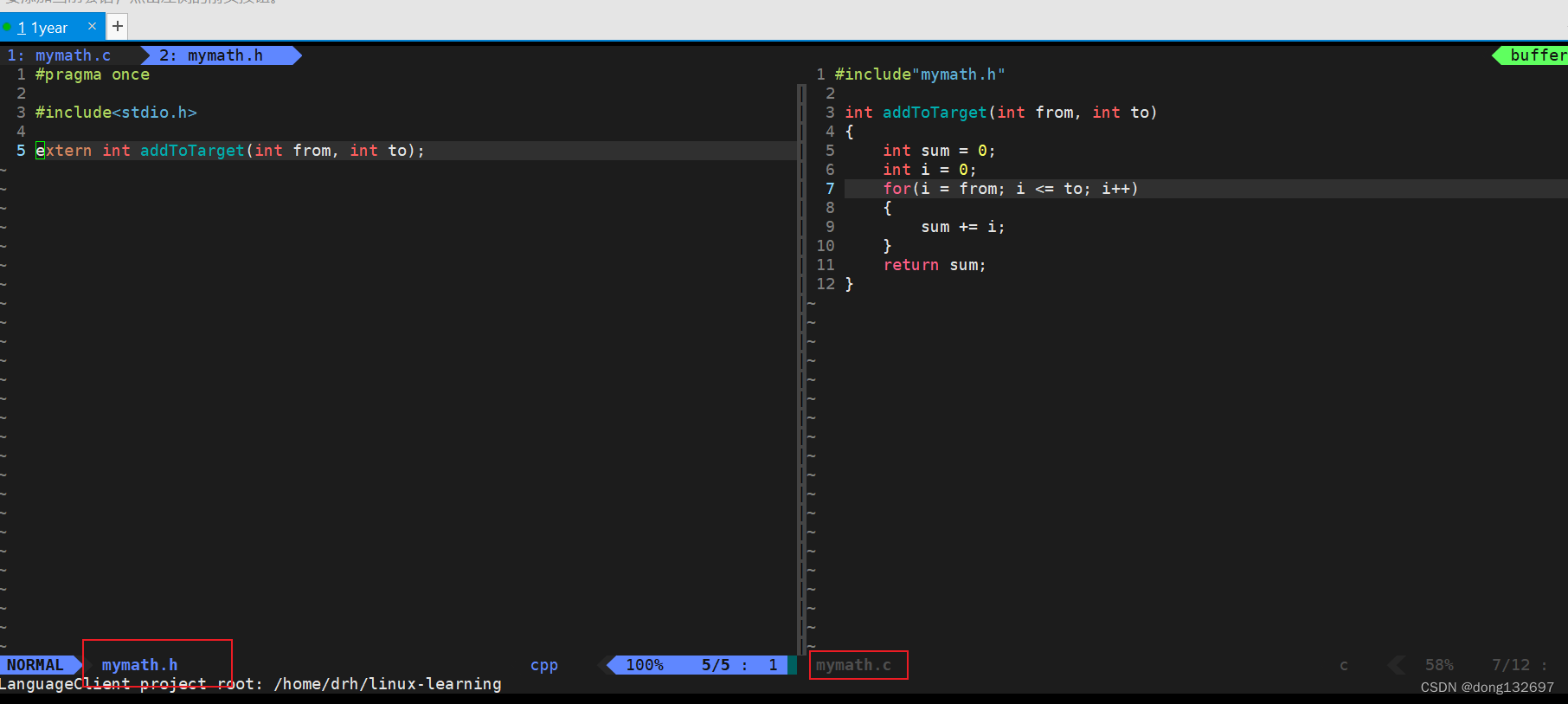Click 'addToTarget' in the header declaration

tap(192, 151)
